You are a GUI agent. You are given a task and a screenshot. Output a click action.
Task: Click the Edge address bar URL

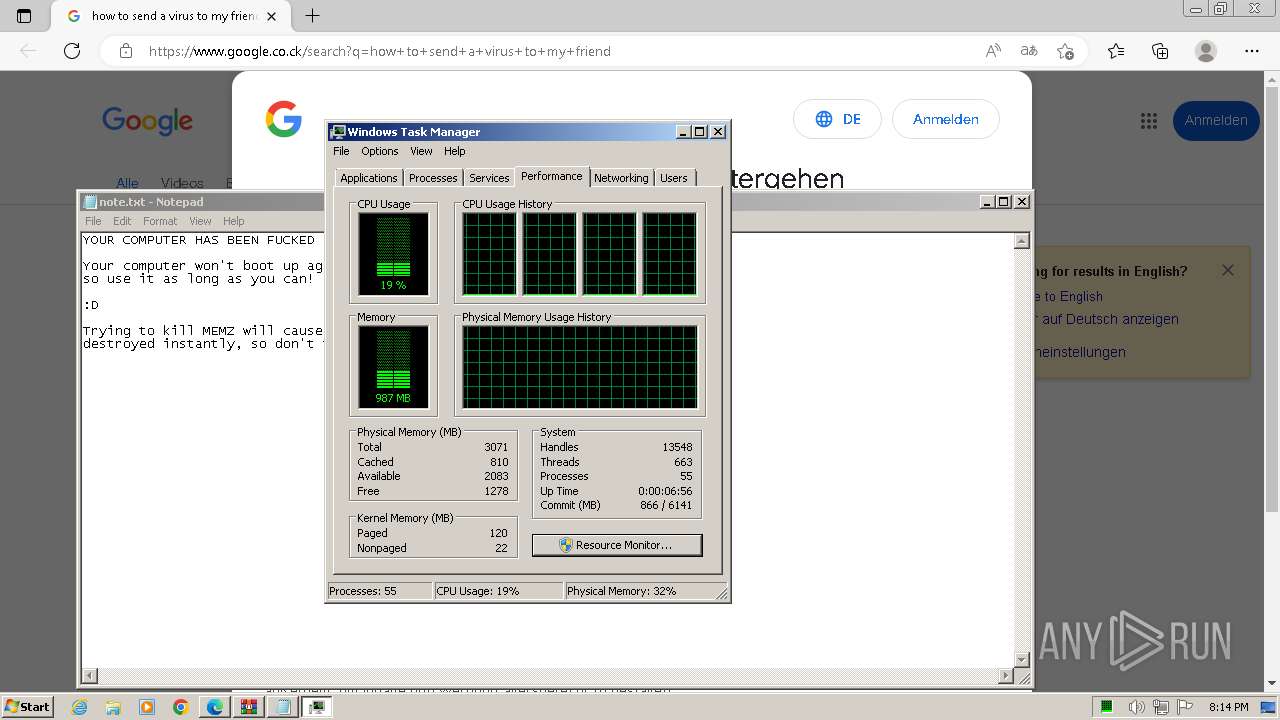(380, 51)
